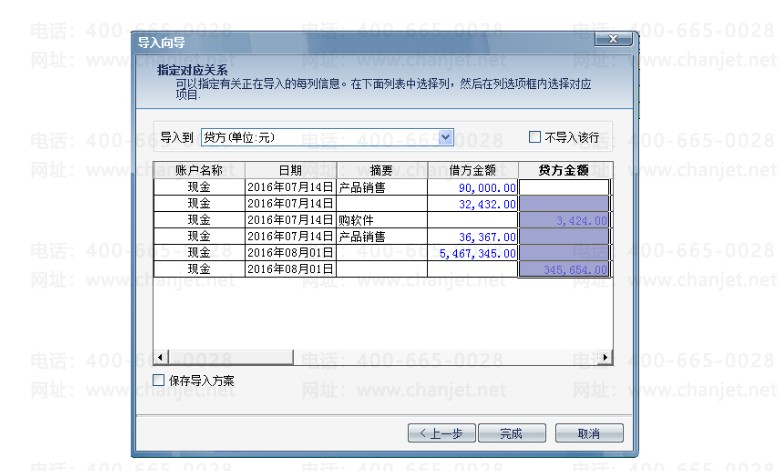Viewport: 779px width, 471px height.
Task: Select the 贷方金额 column header
Action: click(564, 170)
